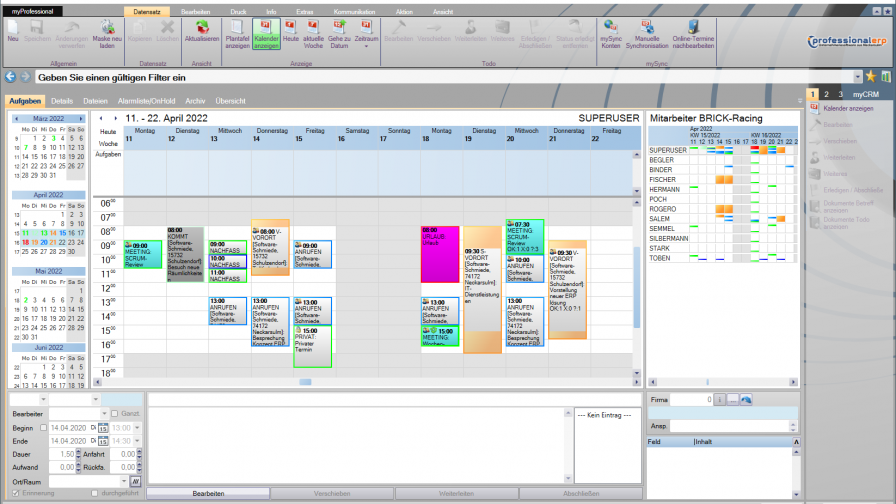Click the Aktualisieren refresh icon

[203, 32]
